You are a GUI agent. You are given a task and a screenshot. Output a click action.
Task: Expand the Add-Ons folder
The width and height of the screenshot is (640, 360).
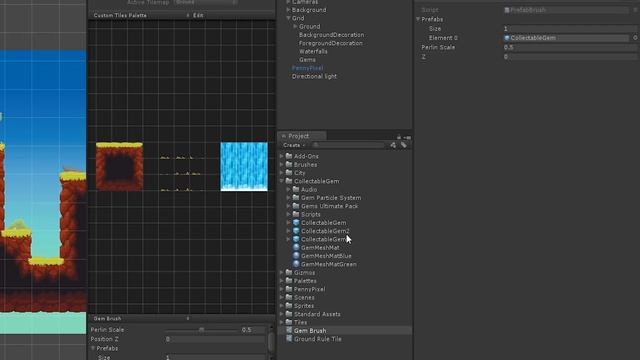point(282,156)
